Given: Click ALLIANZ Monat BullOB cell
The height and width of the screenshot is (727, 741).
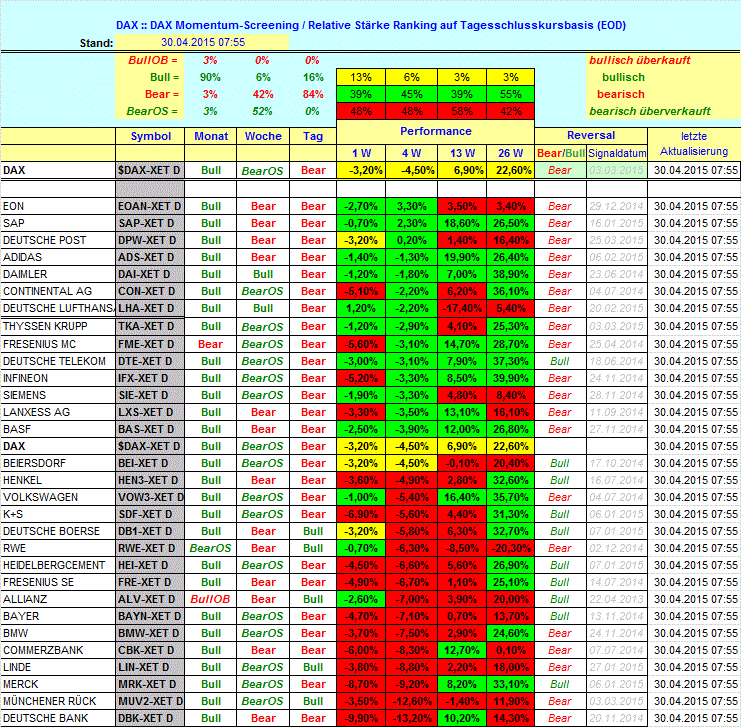Looking at the screenshot, I should coord(211,599).
